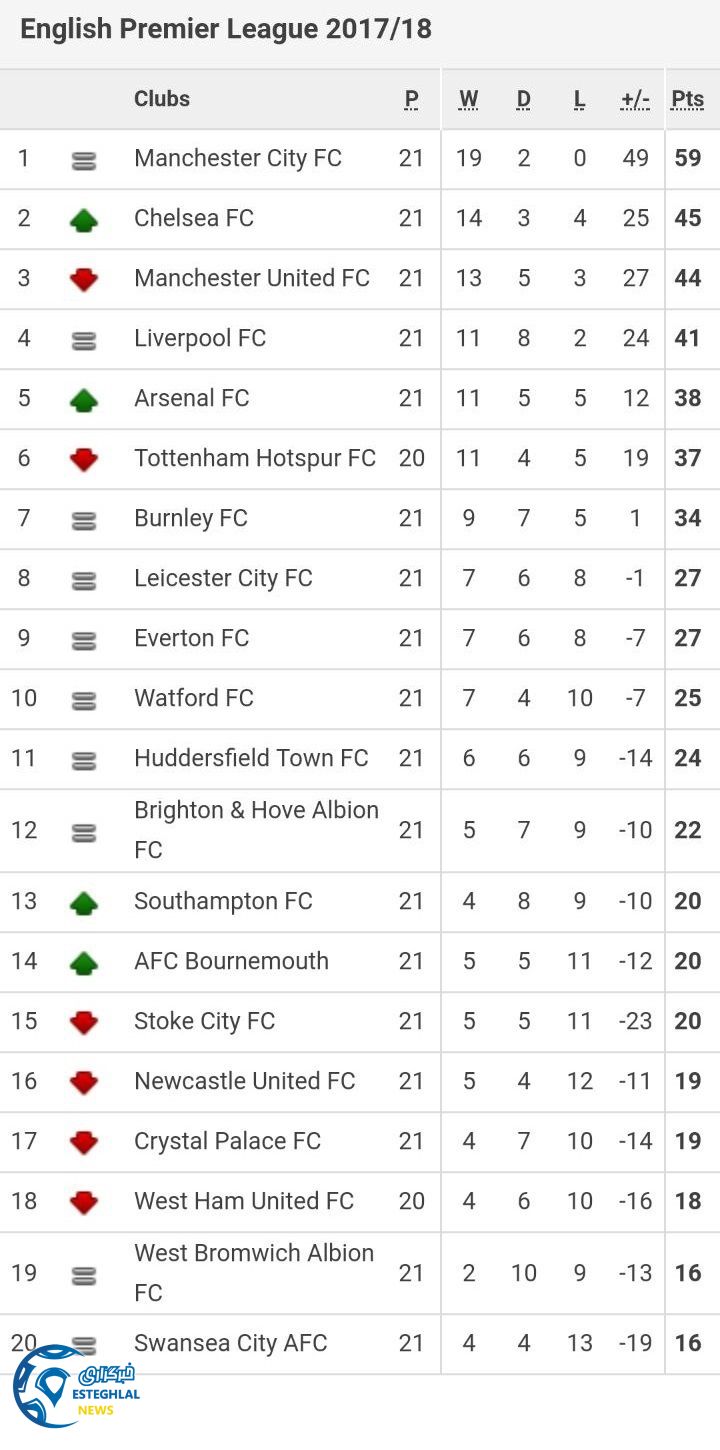Sort table by Pts column header
Viewport: 720px width, 1450px height.
tap(688, 99)
